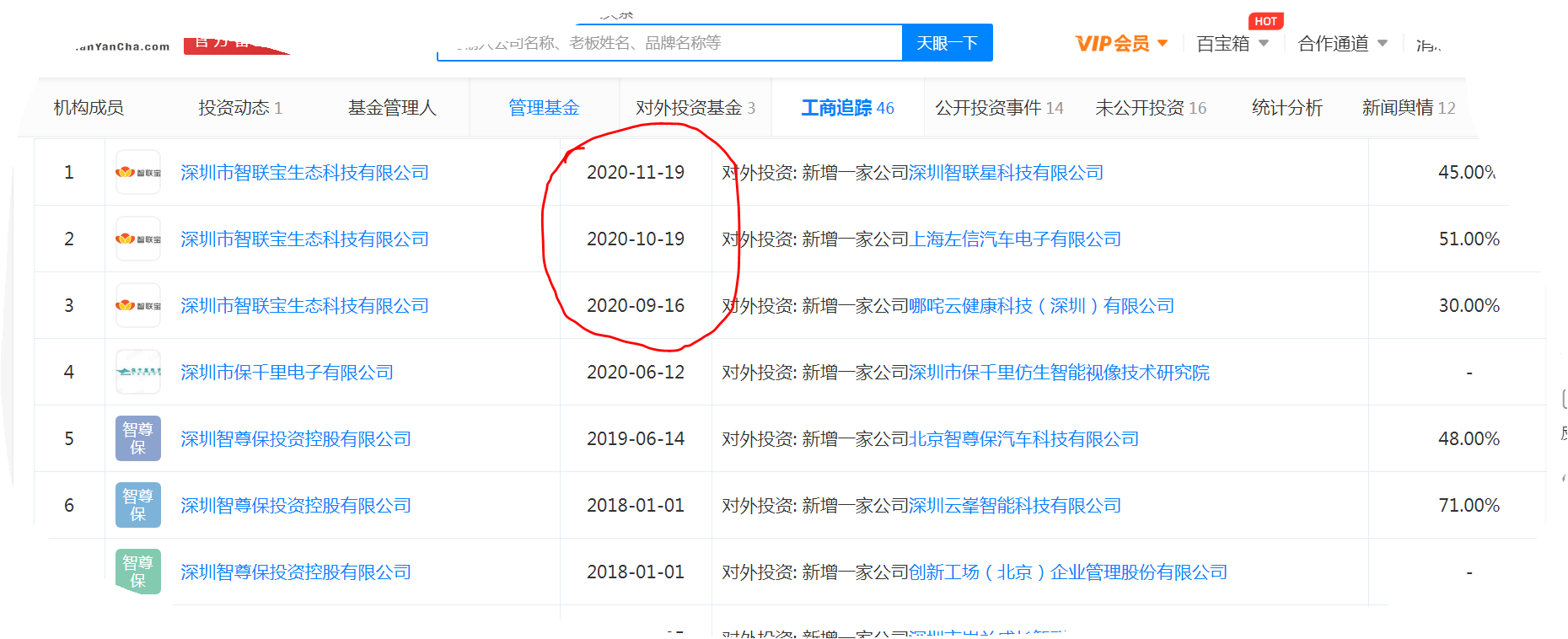This screenshot has height=639, width=1568.
Task: Click row 2 智联宝 company logo
Action: [x=138, y=239]
